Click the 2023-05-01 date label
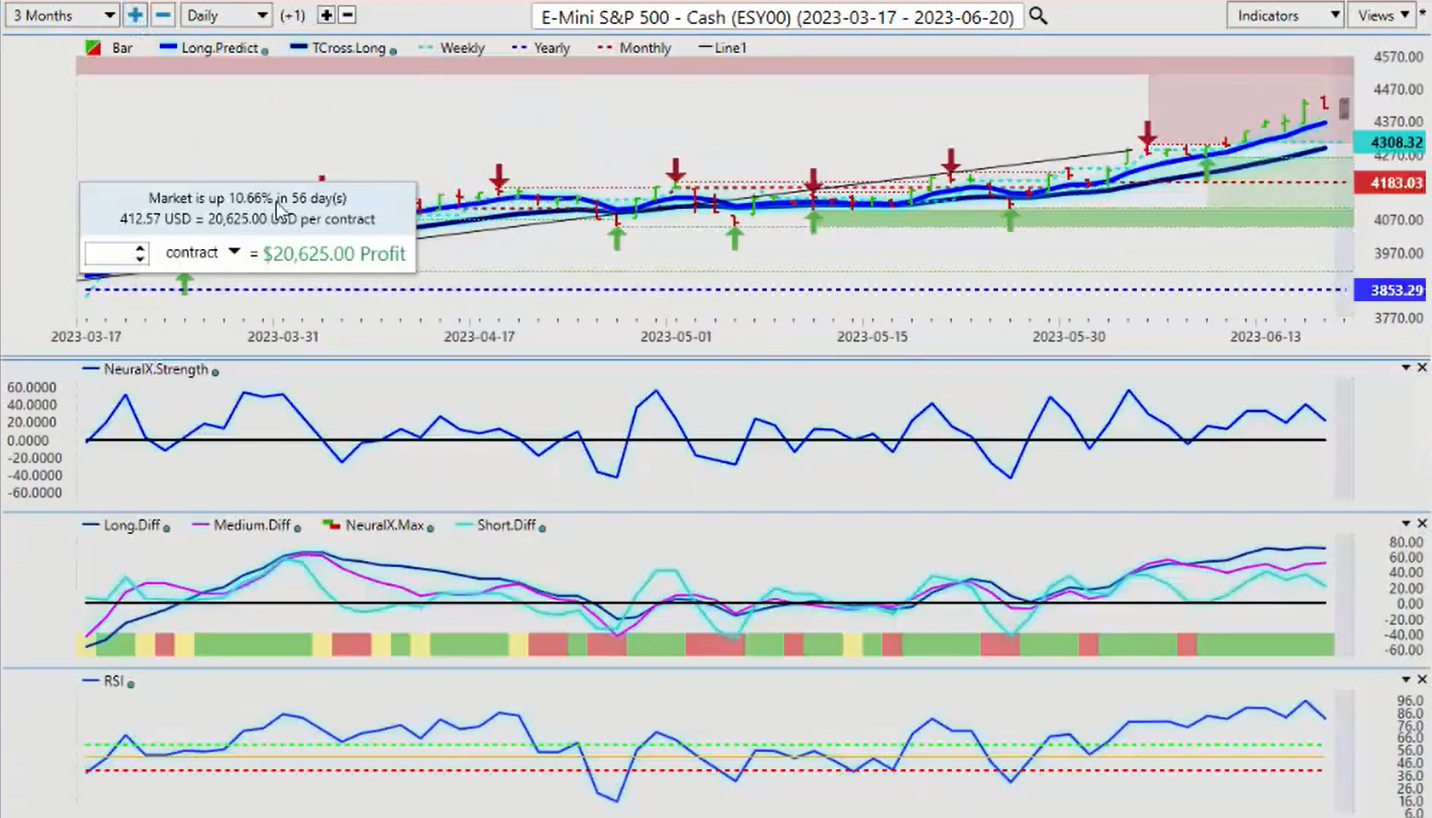The image size is (1432, 818). [x=676, y=337]
